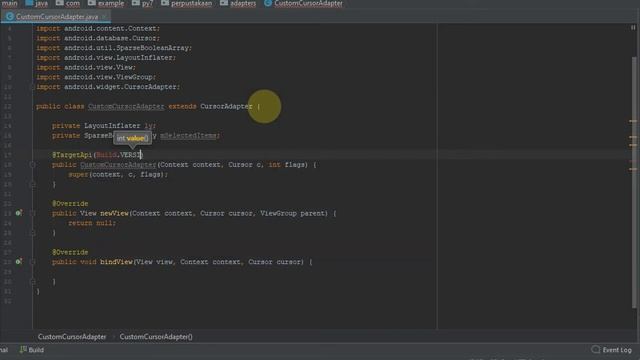Open the 'example' package breadcrumb
Image resolution: width=640 pixels, height=360 pixels.
pos(106,4)
